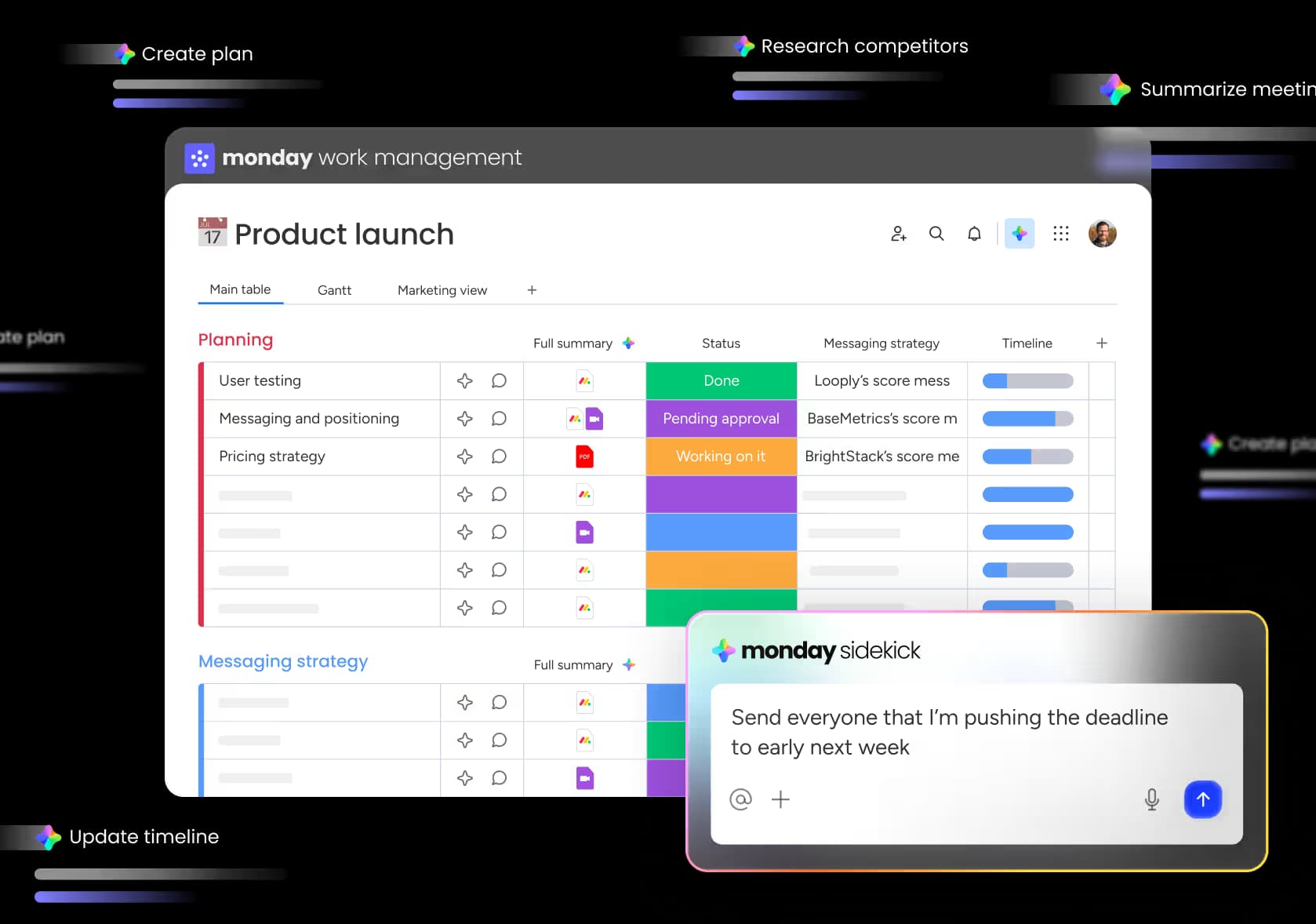Open the Marketing view tab
This screenshot has height=924, width=1316.
(x=442, y=290)
